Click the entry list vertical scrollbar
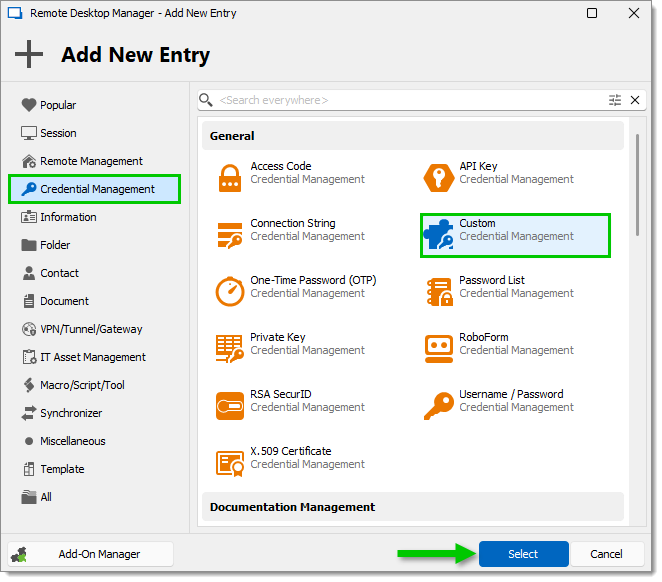This screenshot has width=662, height=582. tap(637, 185)
